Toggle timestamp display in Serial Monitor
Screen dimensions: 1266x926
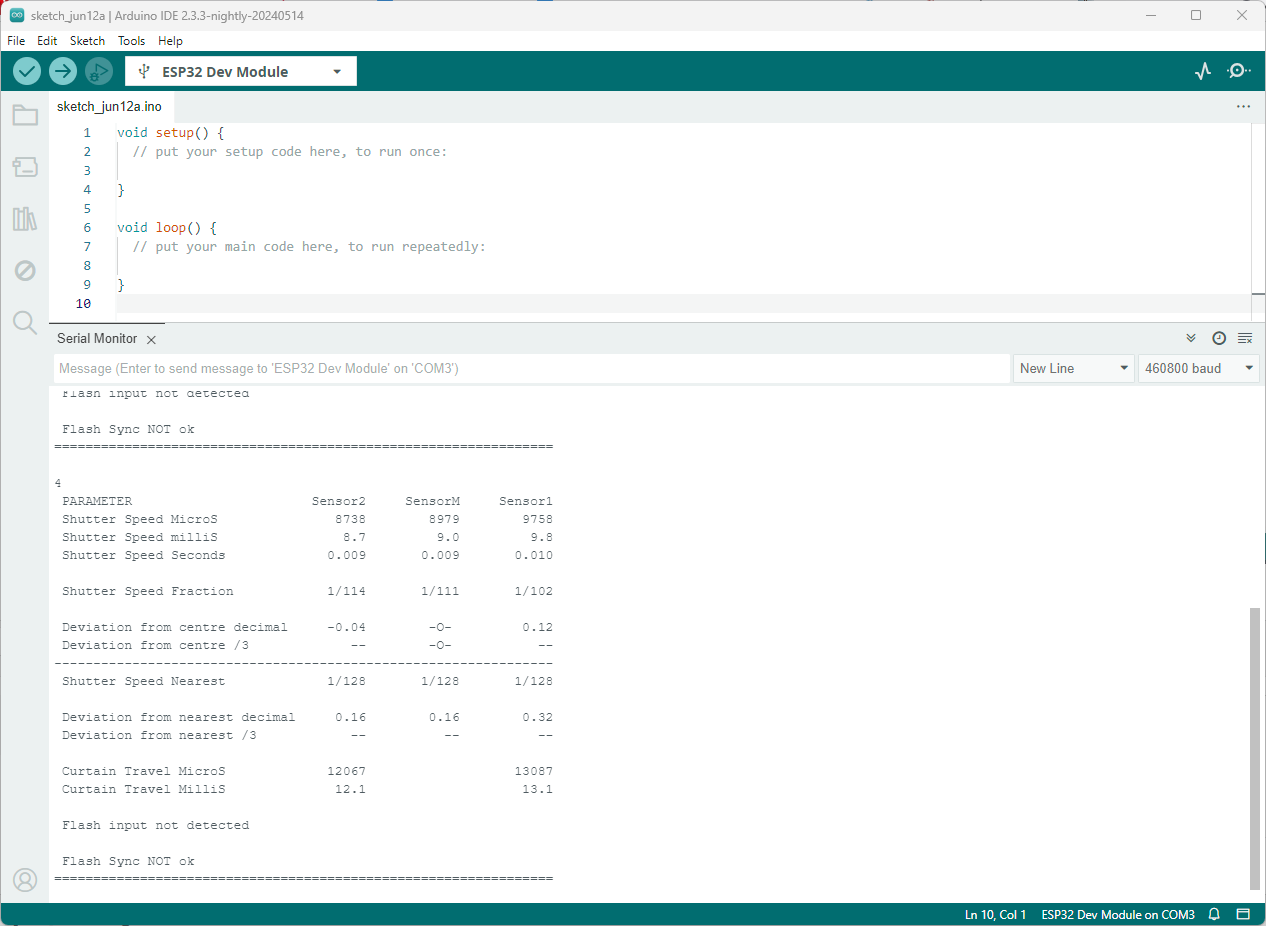1218,338
